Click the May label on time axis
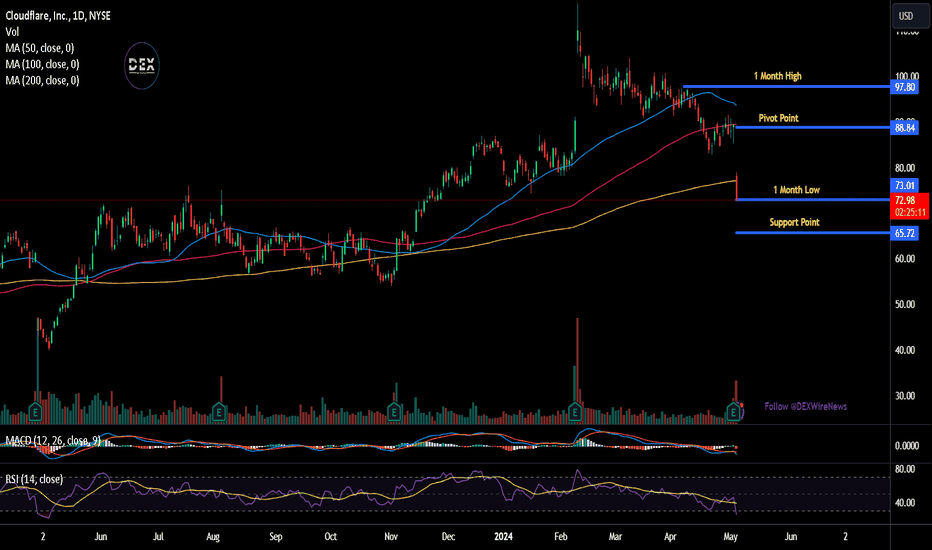932x550 pixels. click(x=731, y=537)
